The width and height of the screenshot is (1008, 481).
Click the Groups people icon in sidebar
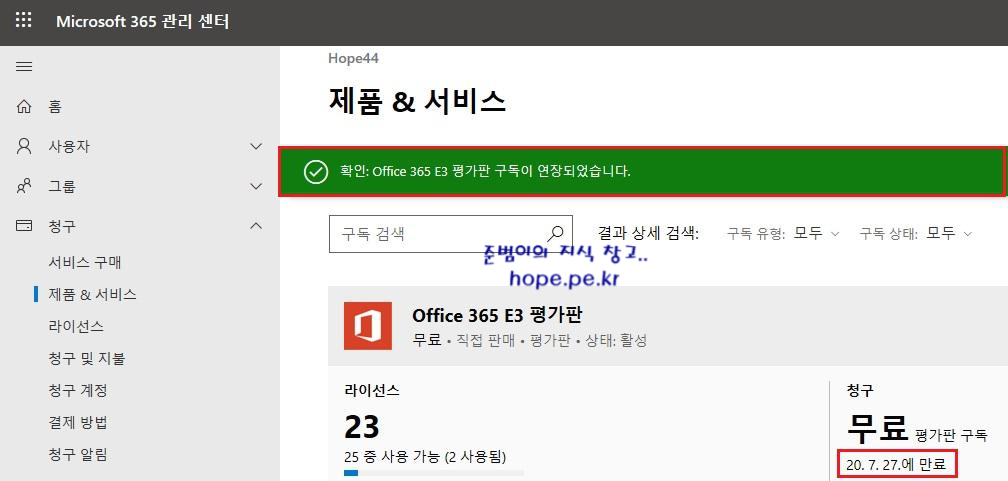[x=24, y=186]
